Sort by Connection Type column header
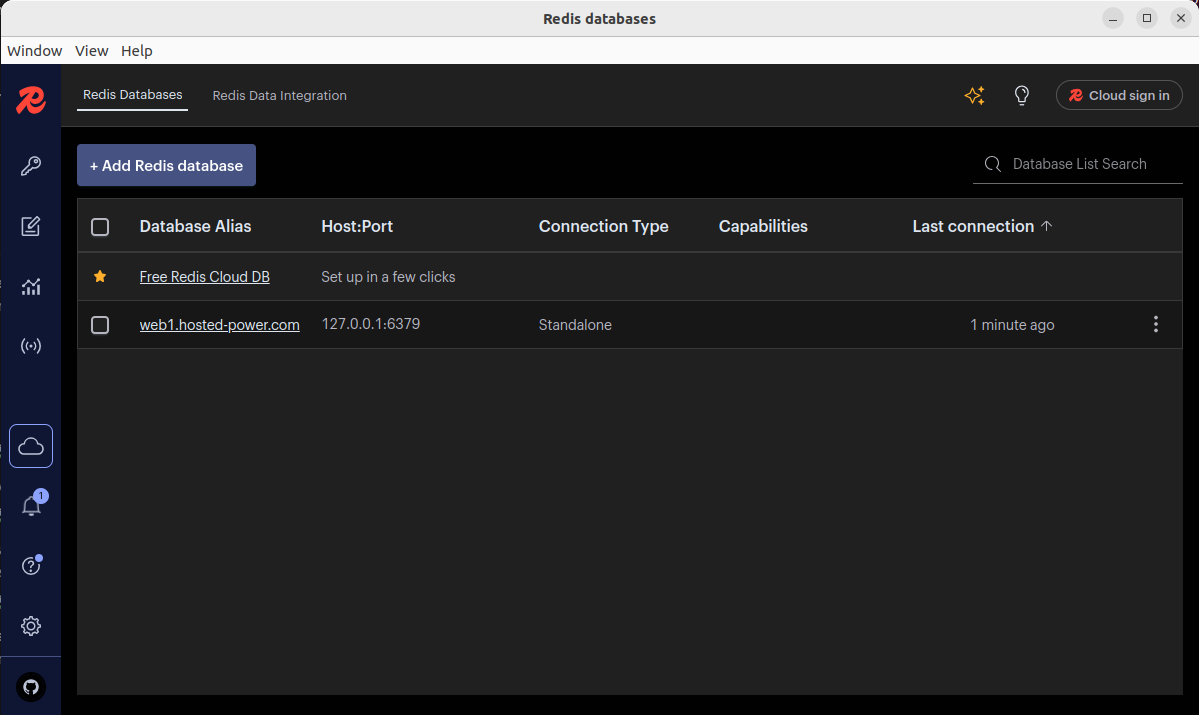Viewport: 1199px width, 715px height. [x=603, y=226]
